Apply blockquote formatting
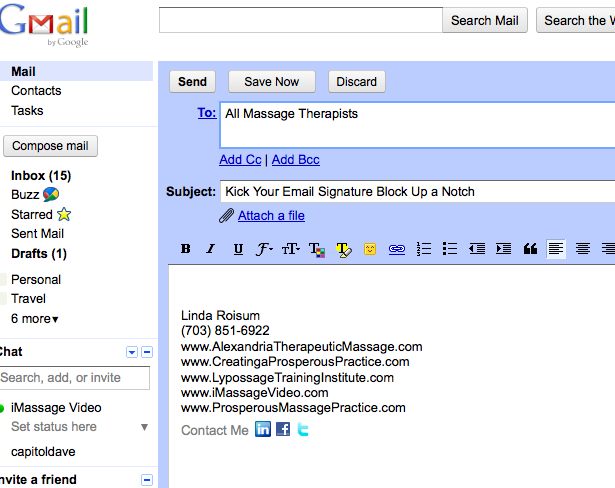This screenshot has width=615, height=488. [x=530, y=249]
